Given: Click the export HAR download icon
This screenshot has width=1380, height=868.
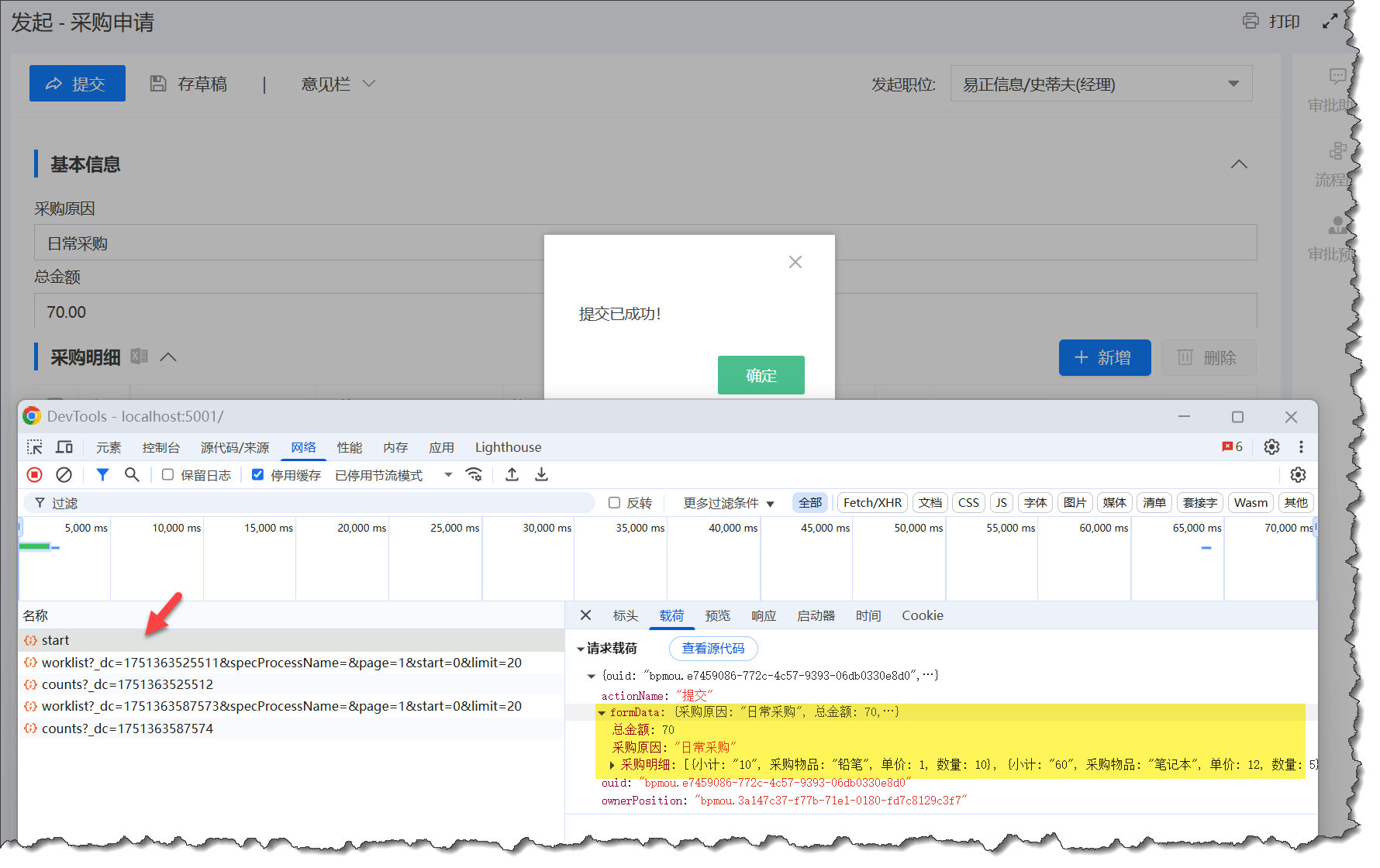Looking at the screenshot, I should 541,475.
